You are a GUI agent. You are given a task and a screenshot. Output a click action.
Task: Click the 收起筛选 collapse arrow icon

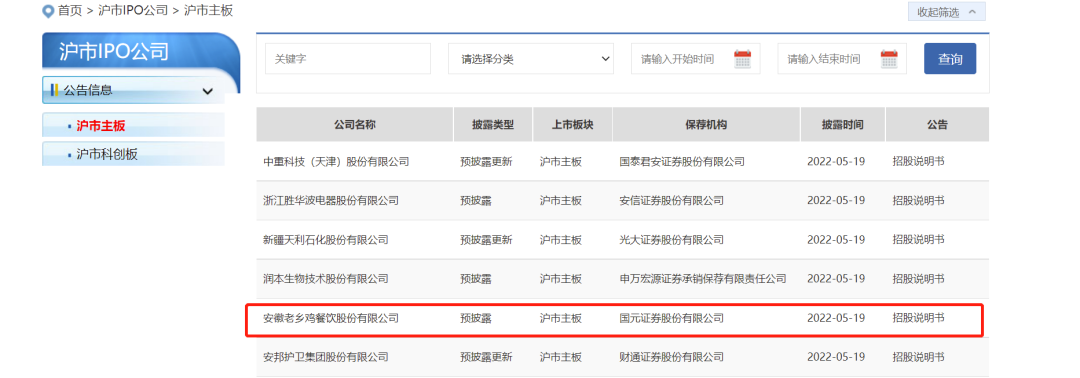972,12
